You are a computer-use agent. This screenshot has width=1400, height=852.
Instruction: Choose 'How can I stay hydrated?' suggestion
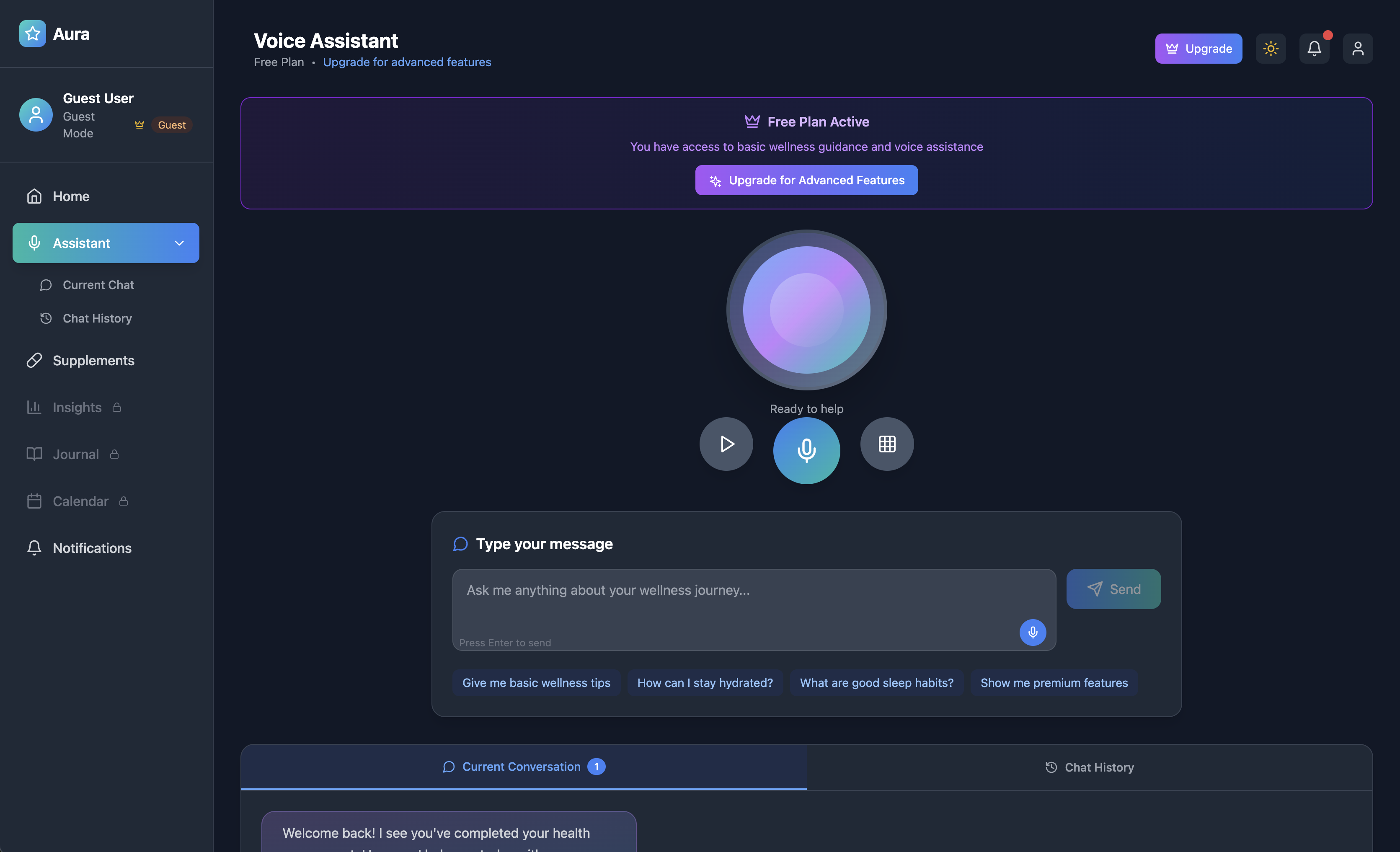coord(705,683)
